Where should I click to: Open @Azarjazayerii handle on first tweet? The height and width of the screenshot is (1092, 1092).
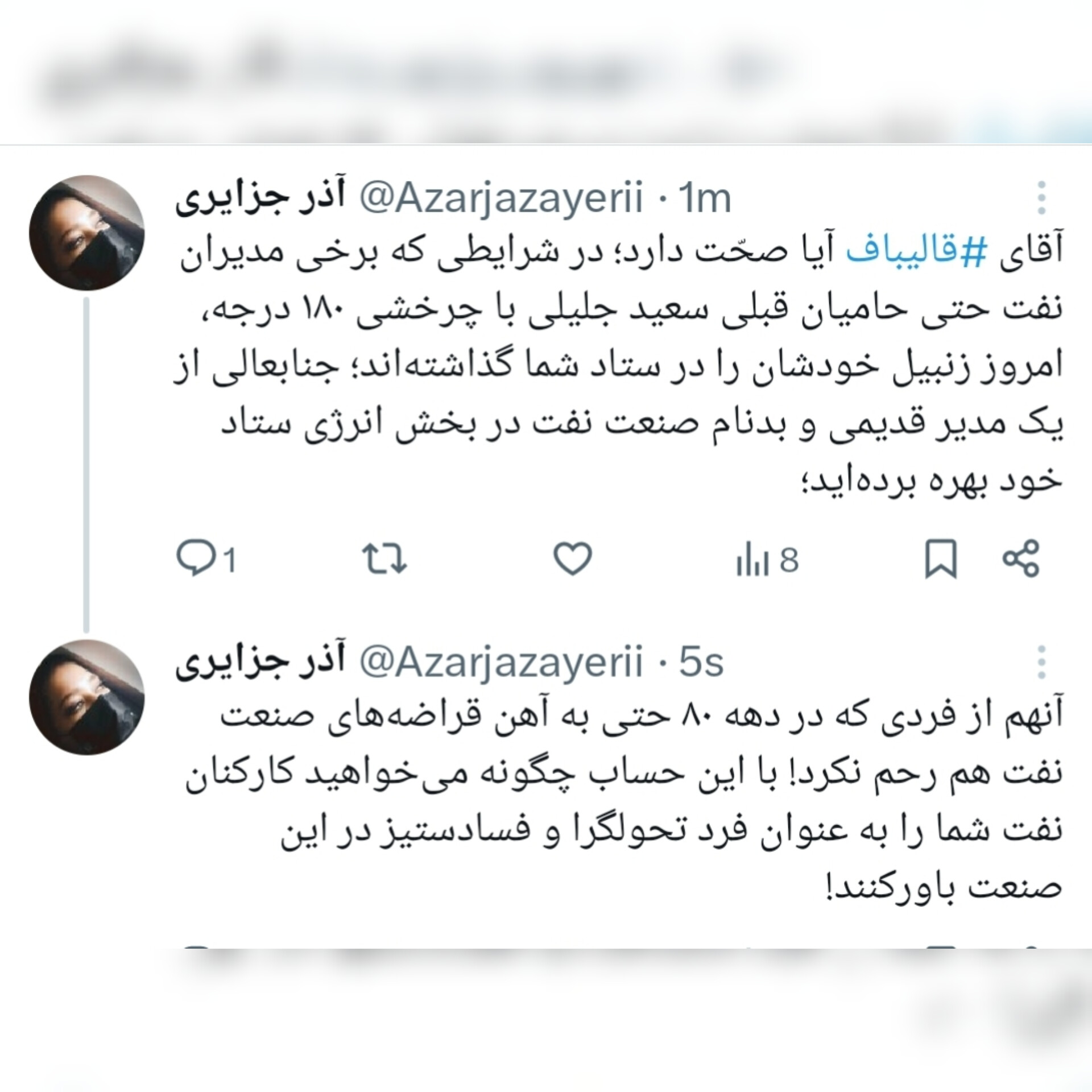(502, 199)
